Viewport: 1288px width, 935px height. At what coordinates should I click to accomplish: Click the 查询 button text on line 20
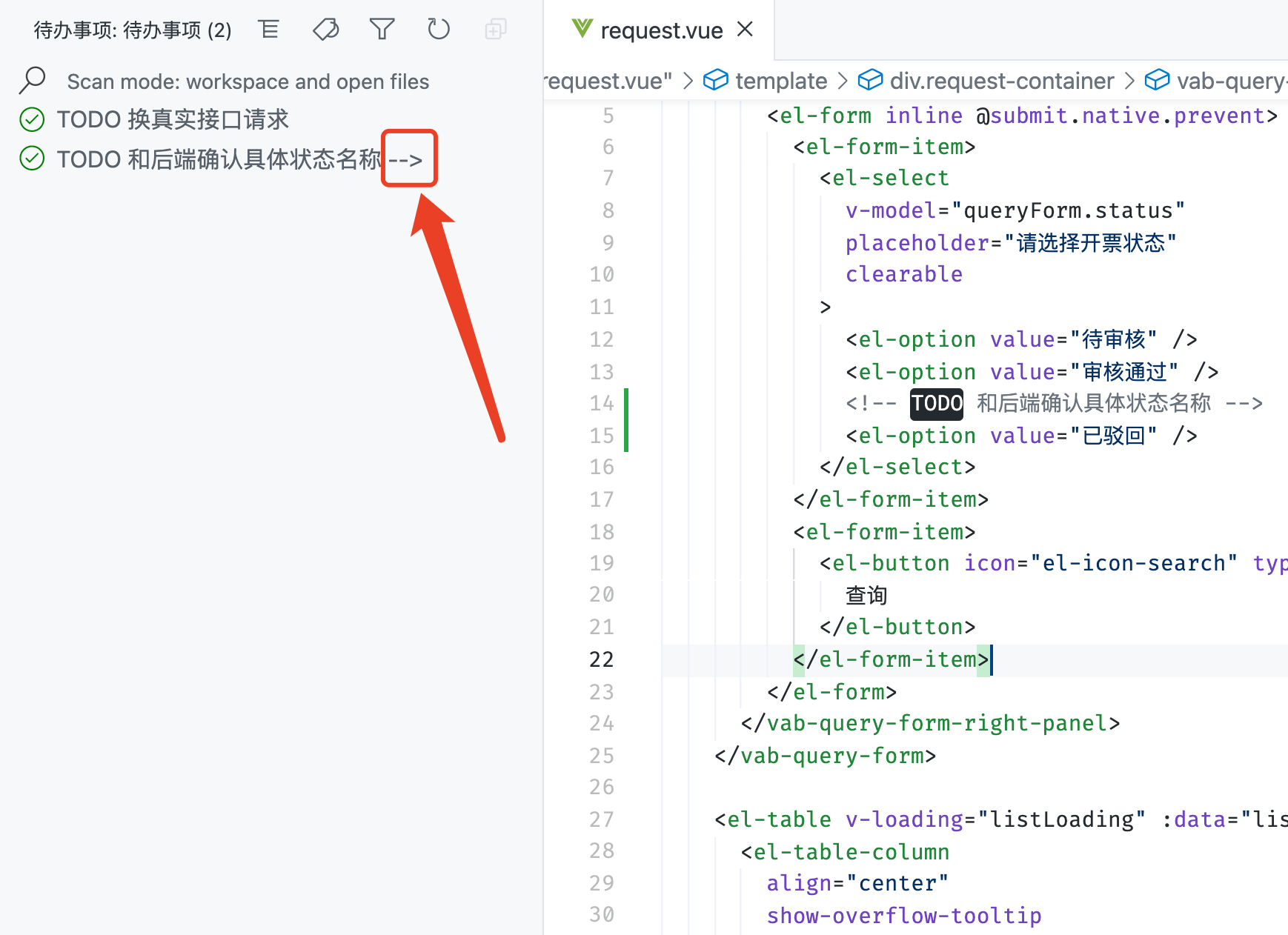coord(866,596)
